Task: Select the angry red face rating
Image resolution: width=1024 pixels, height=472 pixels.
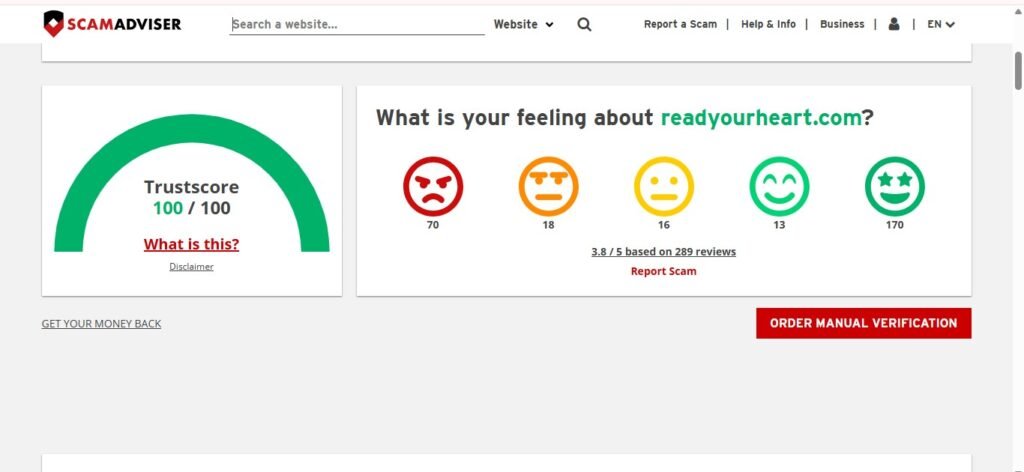Action: pyautogui.click(x=433, y=187)
